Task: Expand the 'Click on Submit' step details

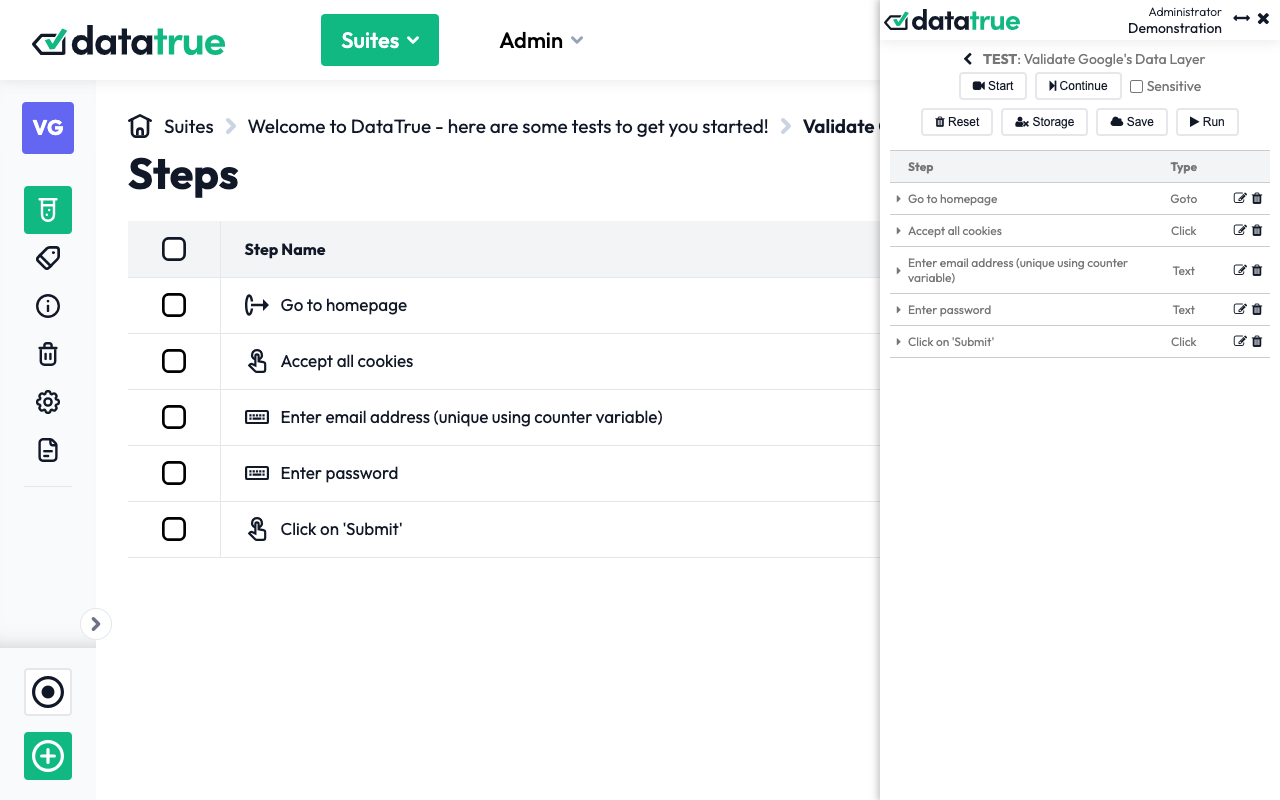Action: (x=897, y=342)
